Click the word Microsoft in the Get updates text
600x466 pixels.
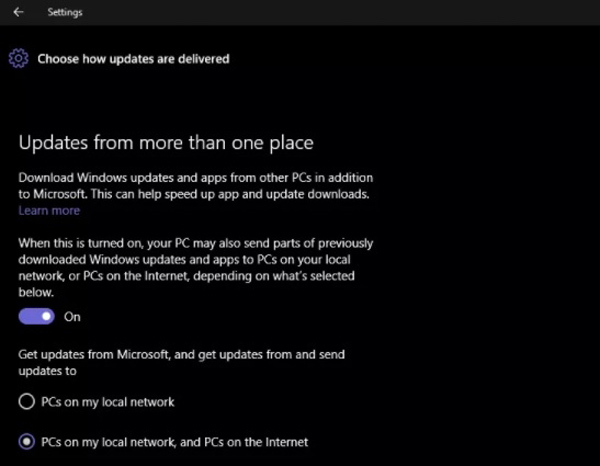142,354
